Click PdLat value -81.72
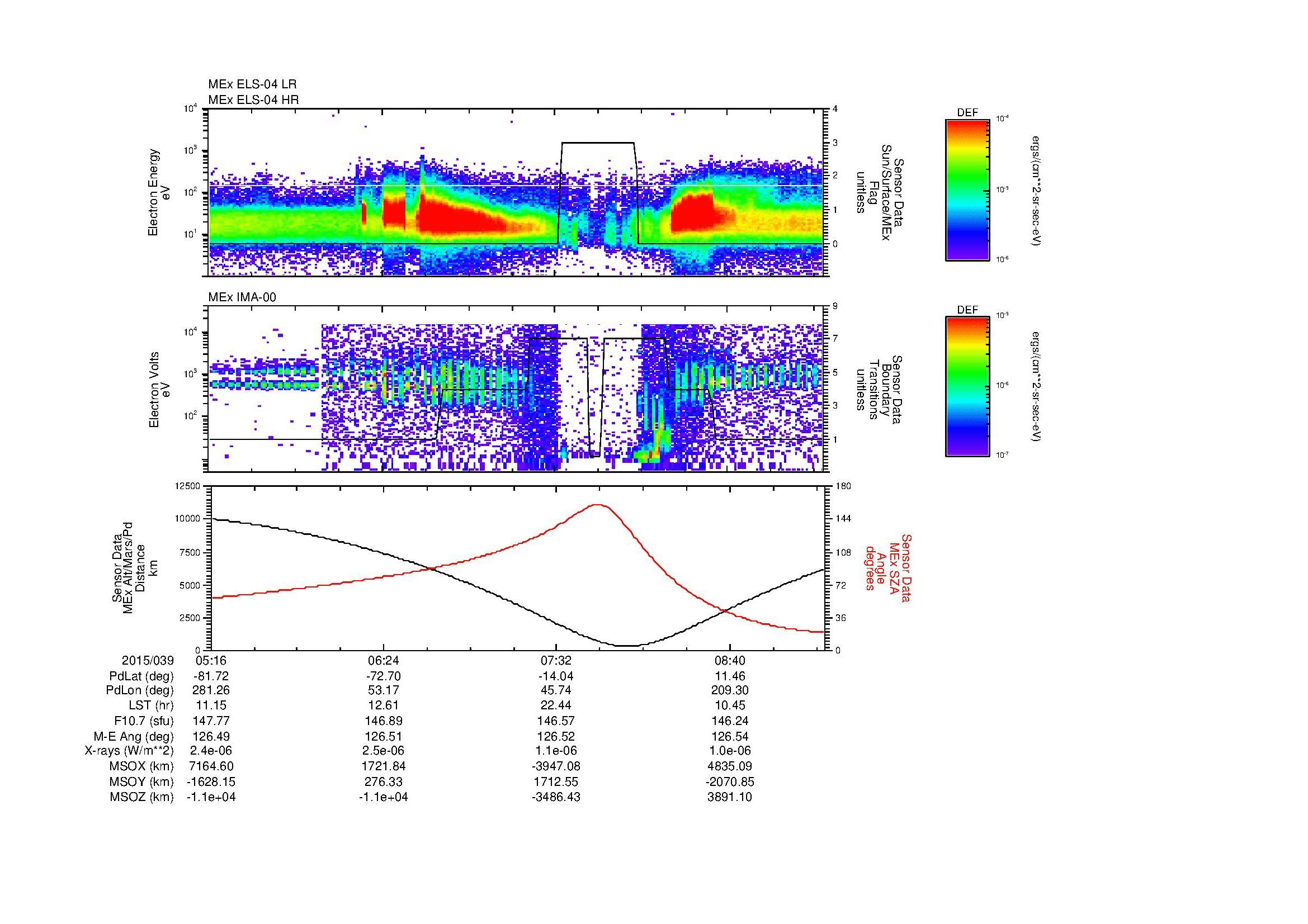Image resolution: width=1308 pixels, height=924 pixels. coord(211,676)
